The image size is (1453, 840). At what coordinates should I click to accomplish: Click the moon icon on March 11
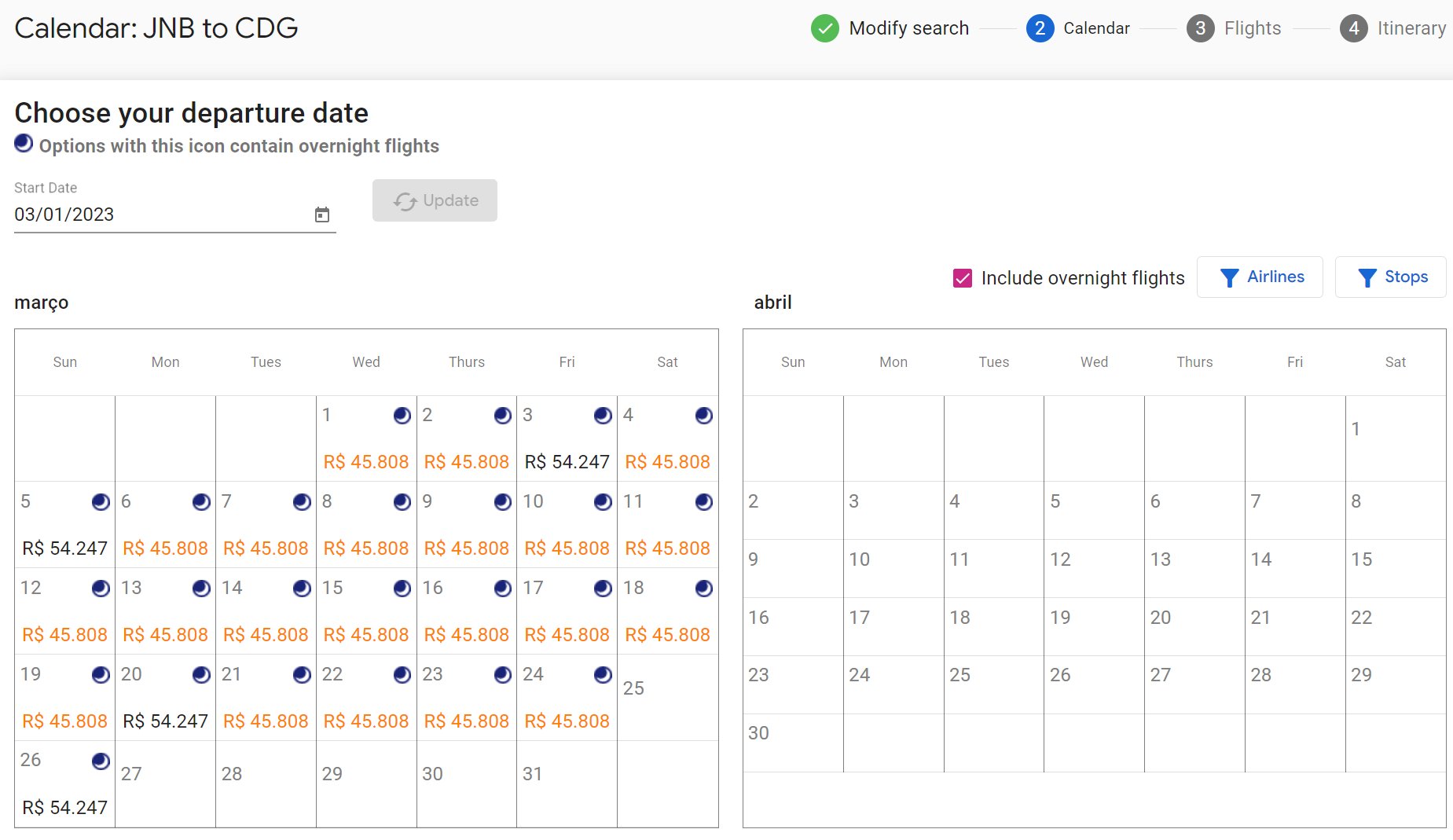(x=704, y=502)
